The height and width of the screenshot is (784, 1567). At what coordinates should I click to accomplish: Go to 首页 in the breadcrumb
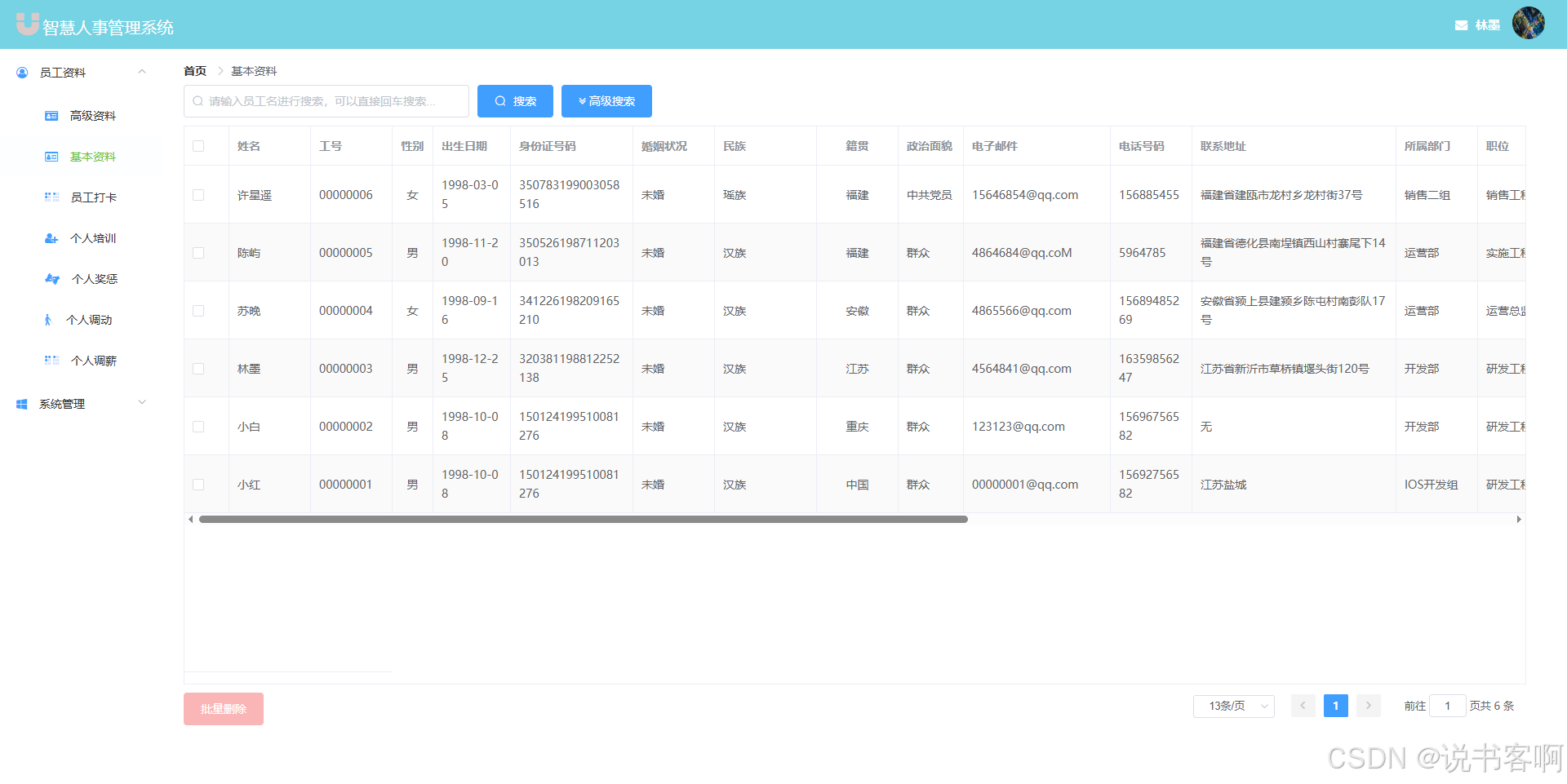coord(195,71)
